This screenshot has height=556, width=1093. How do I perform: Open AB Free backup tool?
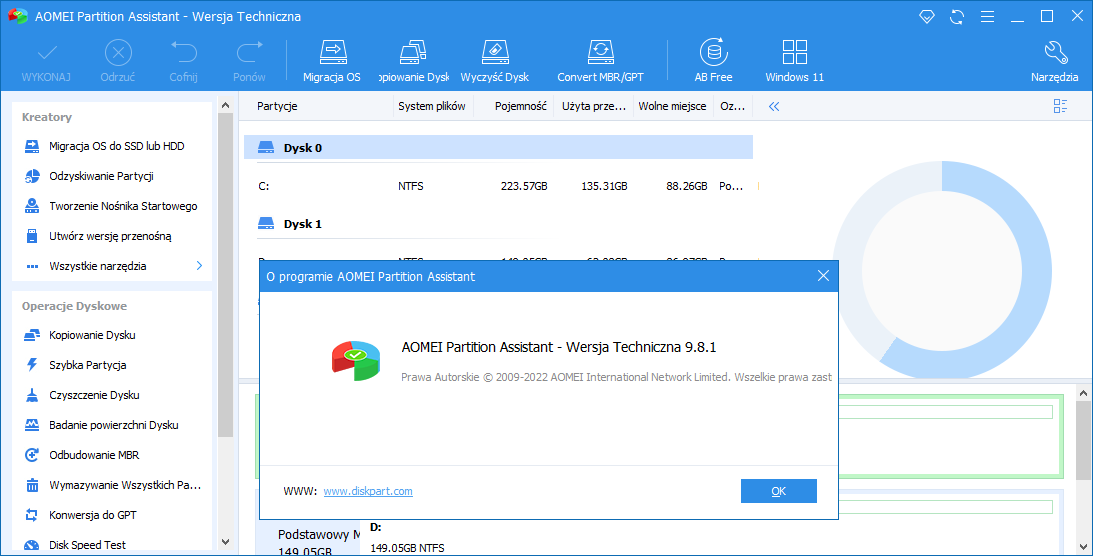[713, 61]
